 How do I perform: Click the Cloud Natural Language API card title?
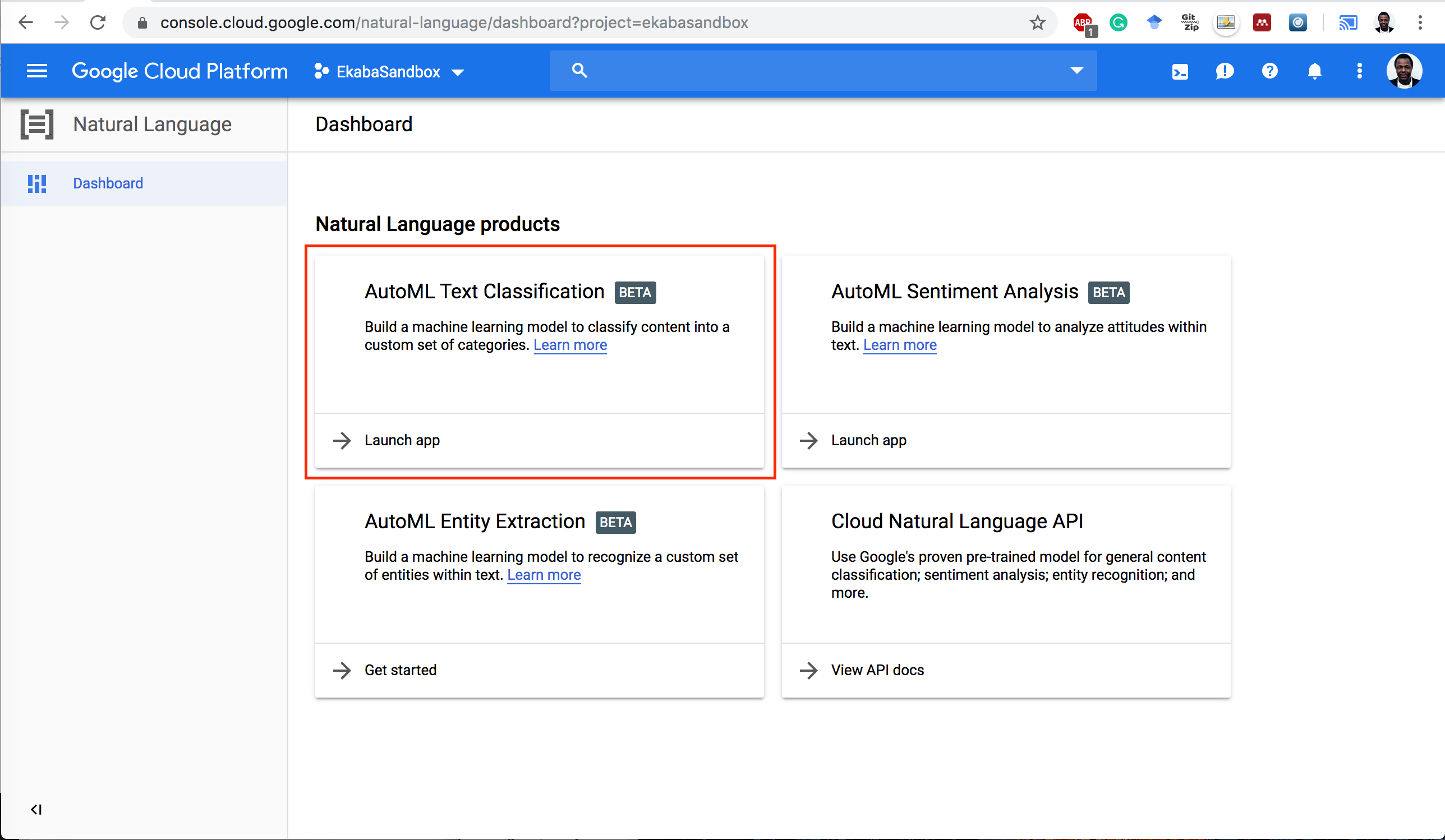pyautogui.click(x=957, y=521)
